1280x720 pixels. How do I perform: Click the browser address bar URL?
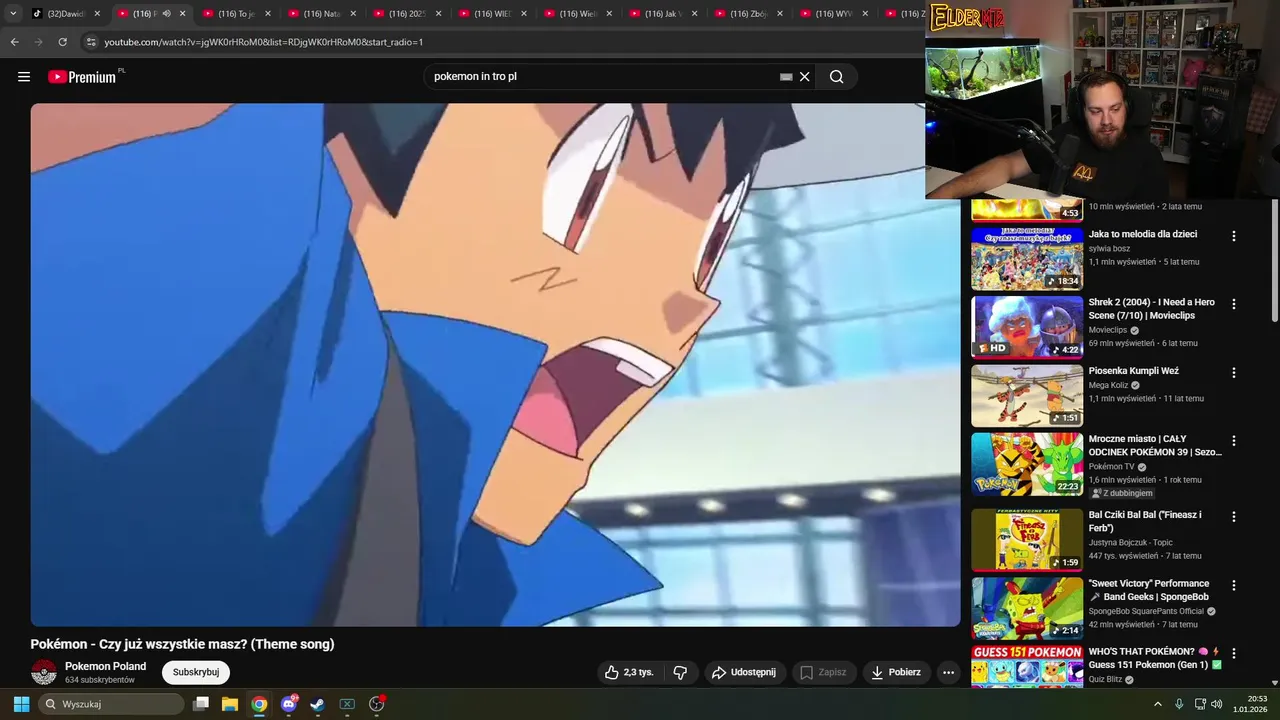coord(264,42)
